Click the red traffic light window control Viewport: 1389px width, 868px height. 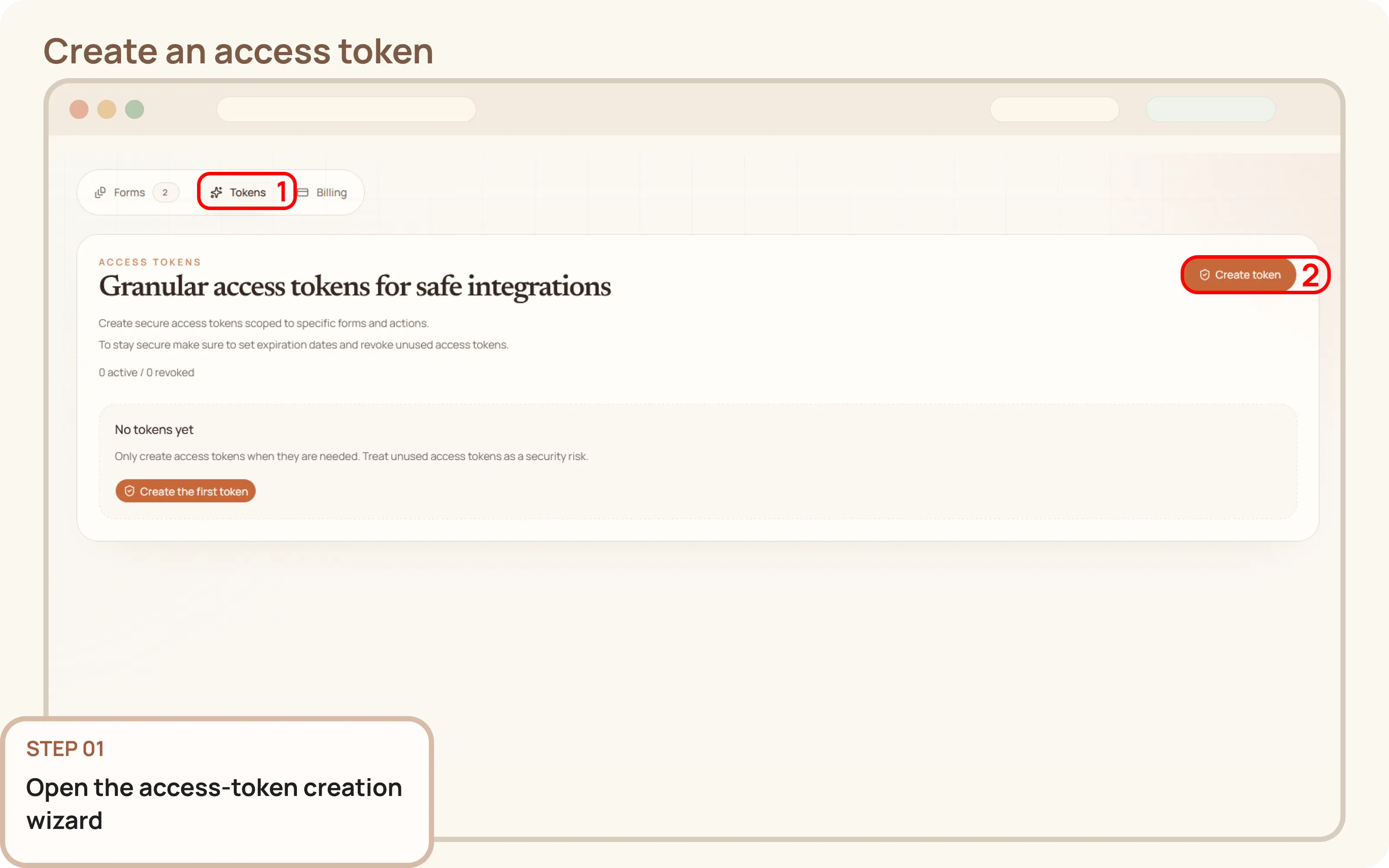point(79,109)
